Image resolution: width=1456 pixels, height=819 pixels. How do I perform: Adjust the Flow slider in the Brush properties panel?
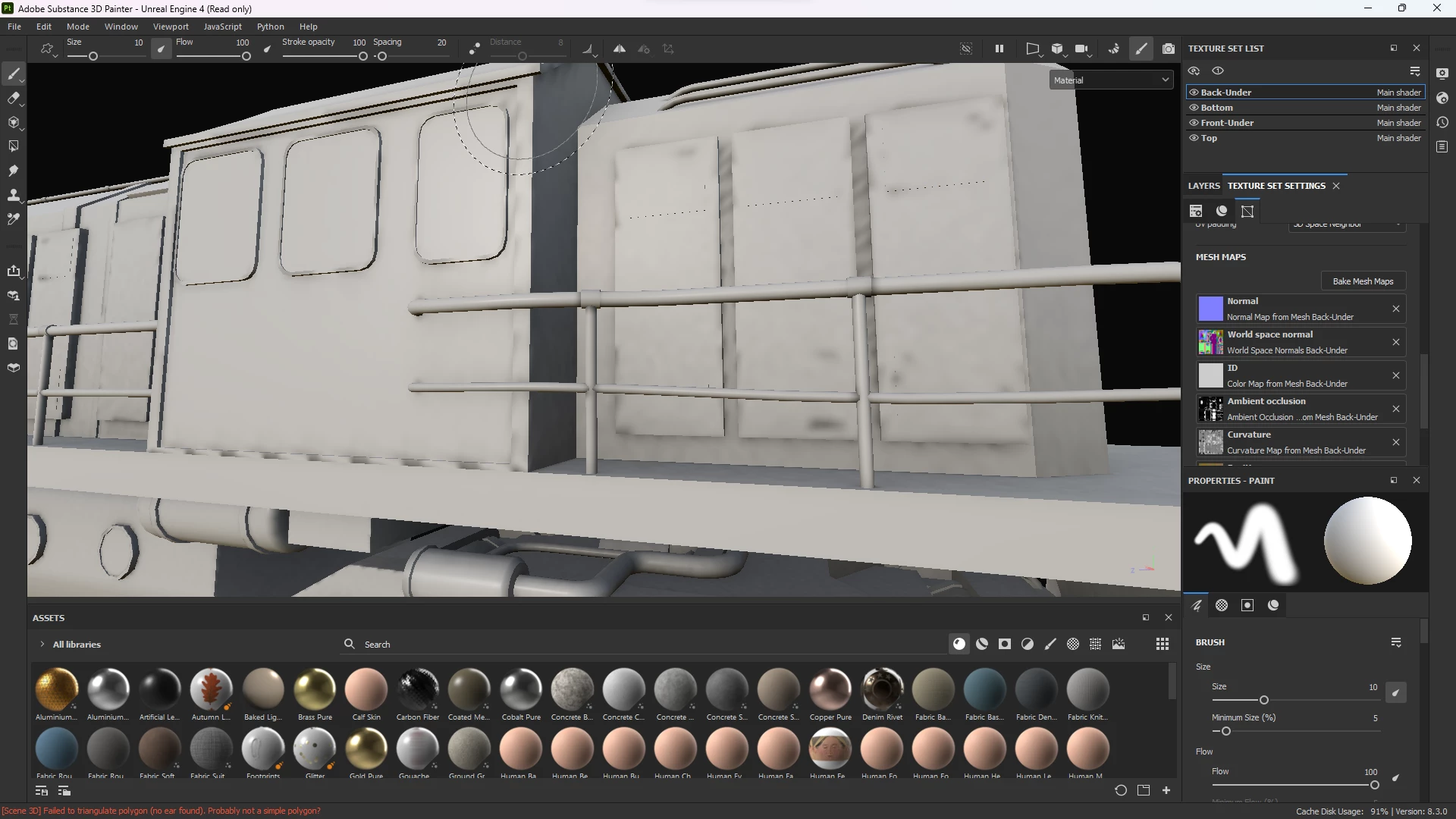pyautogui.click(x=1373, y=785)
